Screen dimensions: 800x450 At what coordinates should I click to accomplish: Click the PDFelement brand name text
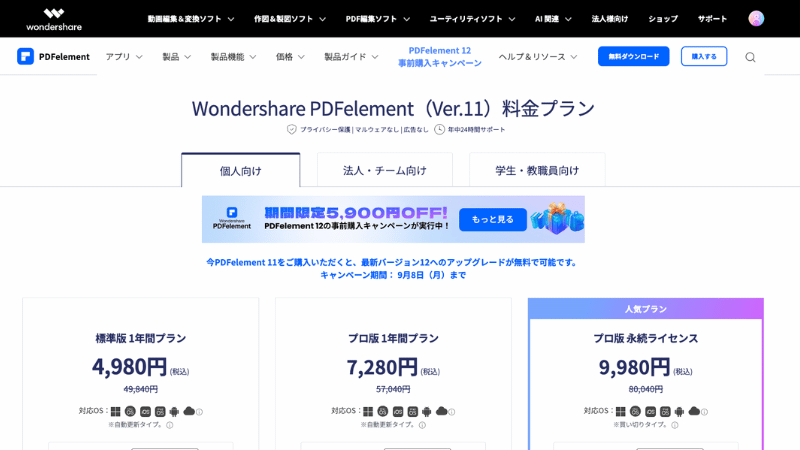tap(64, 57)
